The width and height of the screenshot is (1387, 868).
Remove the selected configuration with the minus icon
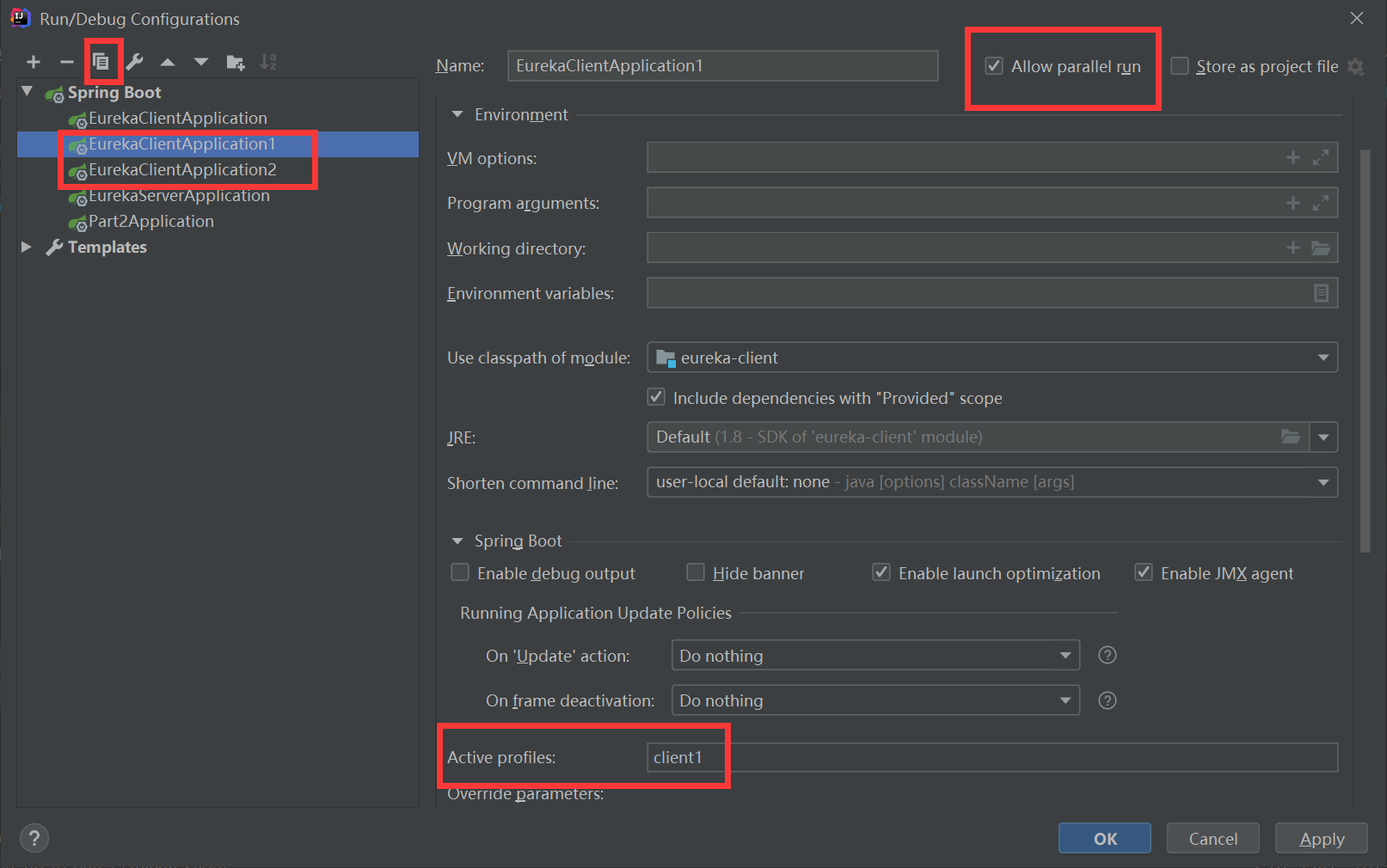(67, 62)
